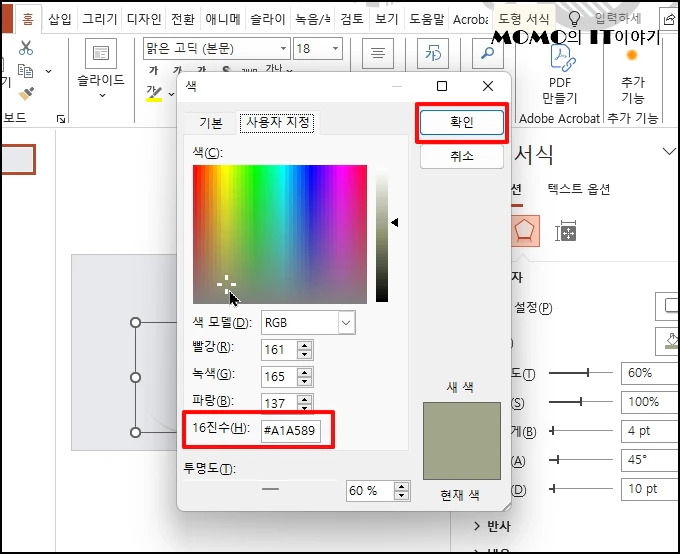Open the Insert ribbon tab
The image size is (680, 554).
coord(60,19)
